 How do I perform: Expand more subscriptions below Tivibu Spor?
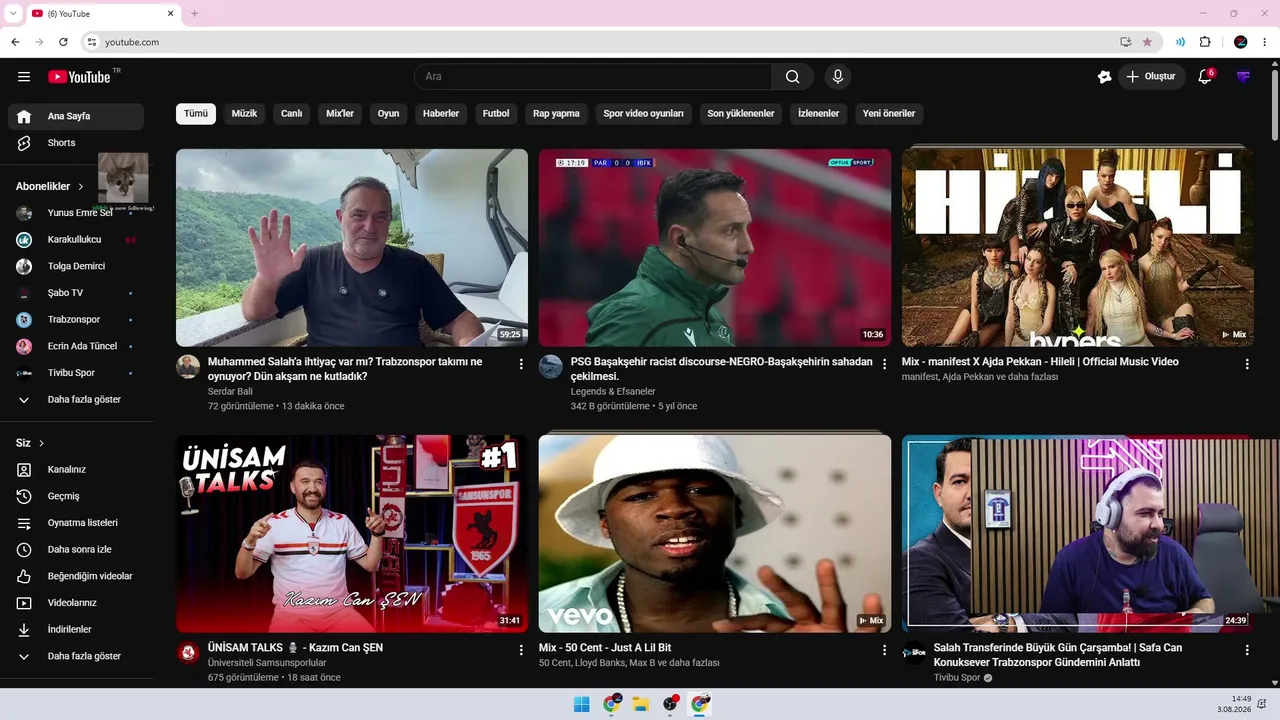tap(76, 400)
